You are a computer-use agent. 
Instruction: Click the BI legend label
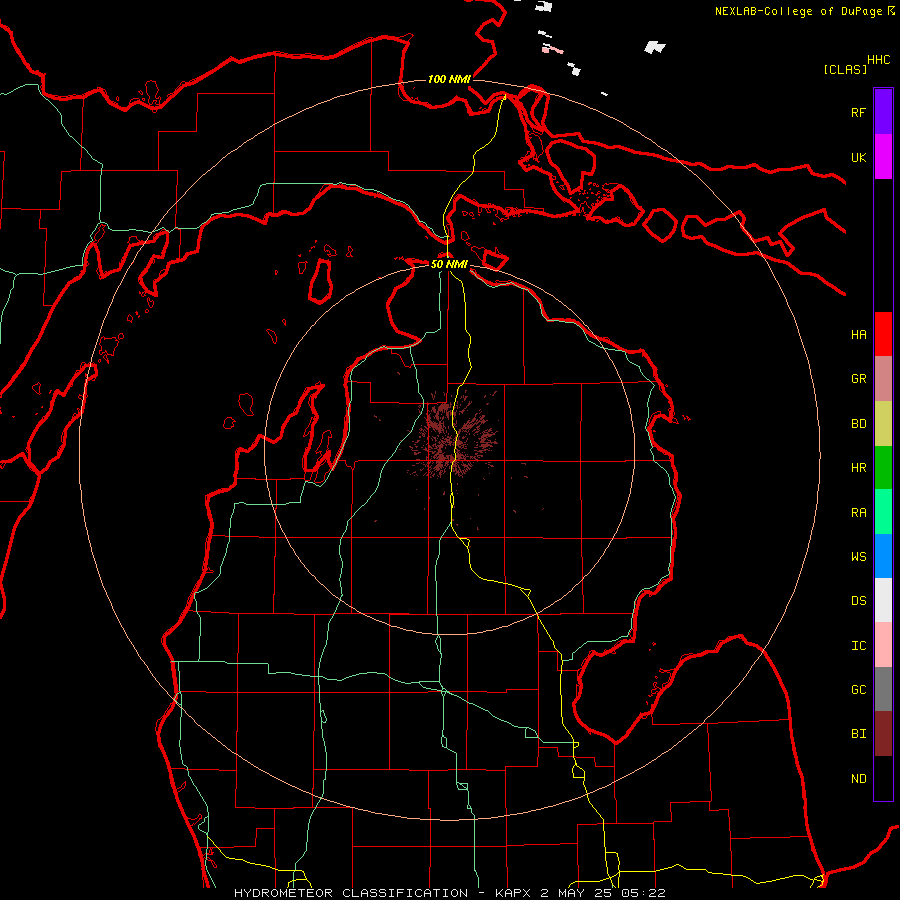858,734
